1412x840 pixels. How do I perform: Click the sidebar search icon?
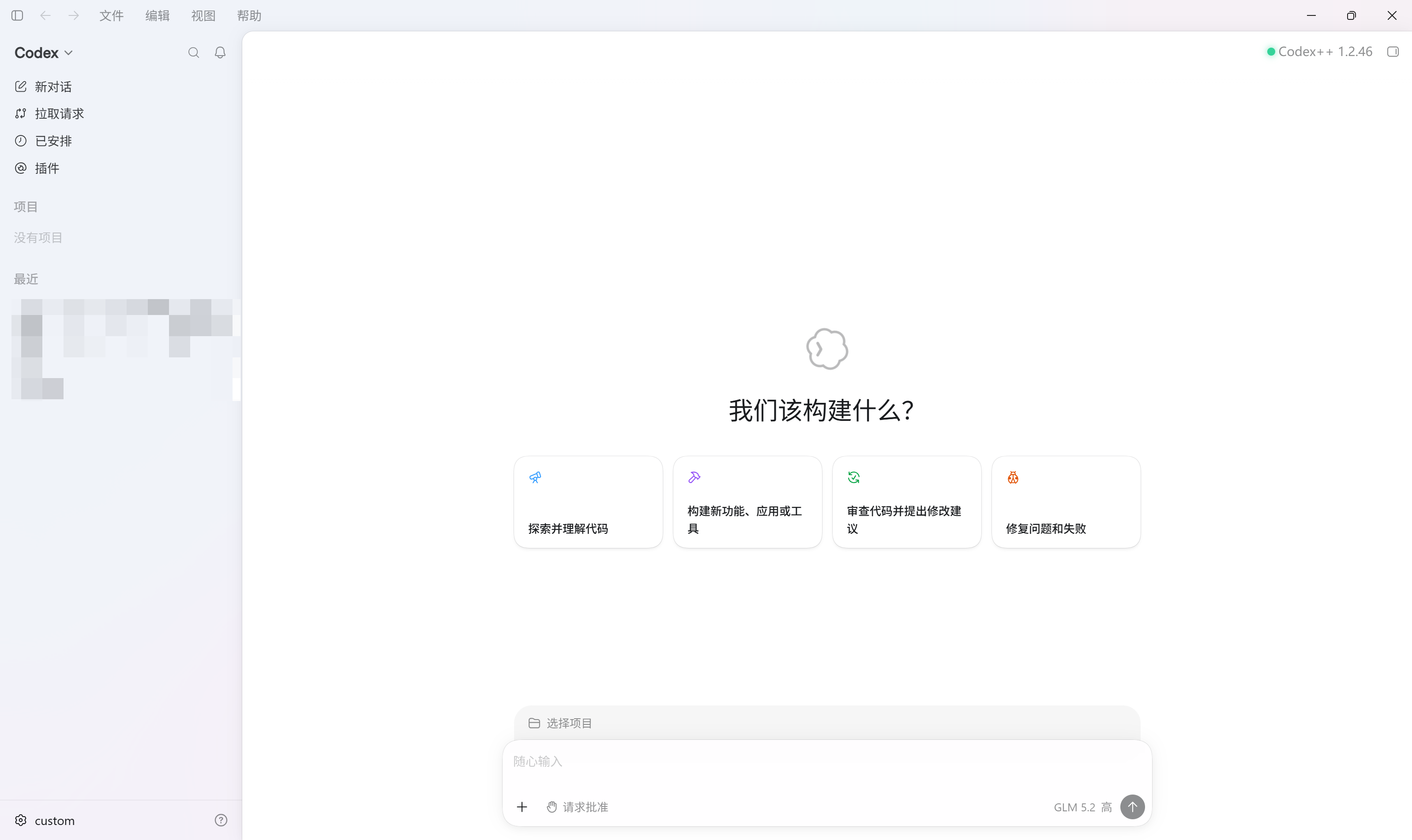tap(194, 52)
